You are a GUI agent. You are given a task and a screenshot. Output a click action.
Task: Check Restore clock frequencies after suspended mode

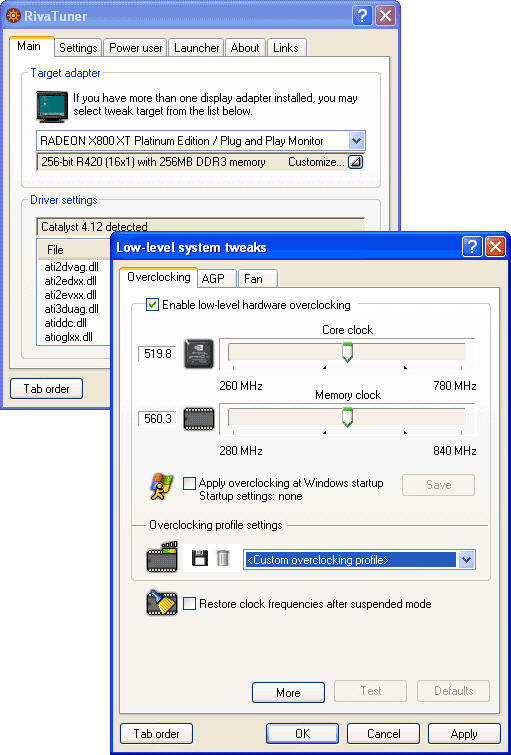pos(190,603)
